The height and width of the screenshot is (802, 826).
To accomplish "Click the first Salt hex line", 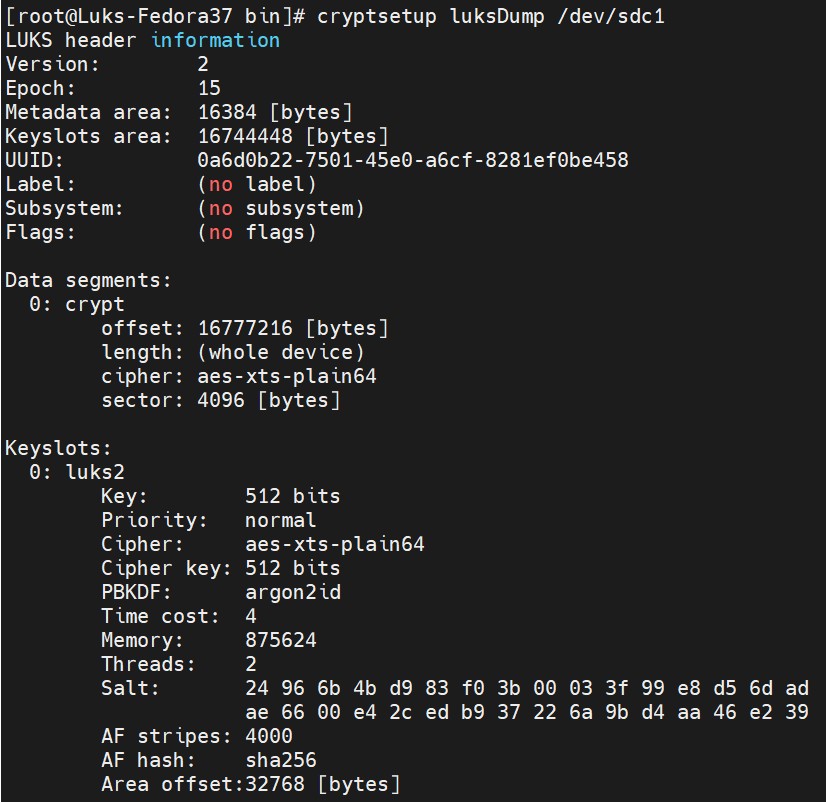I will click(x=527, y=688).
